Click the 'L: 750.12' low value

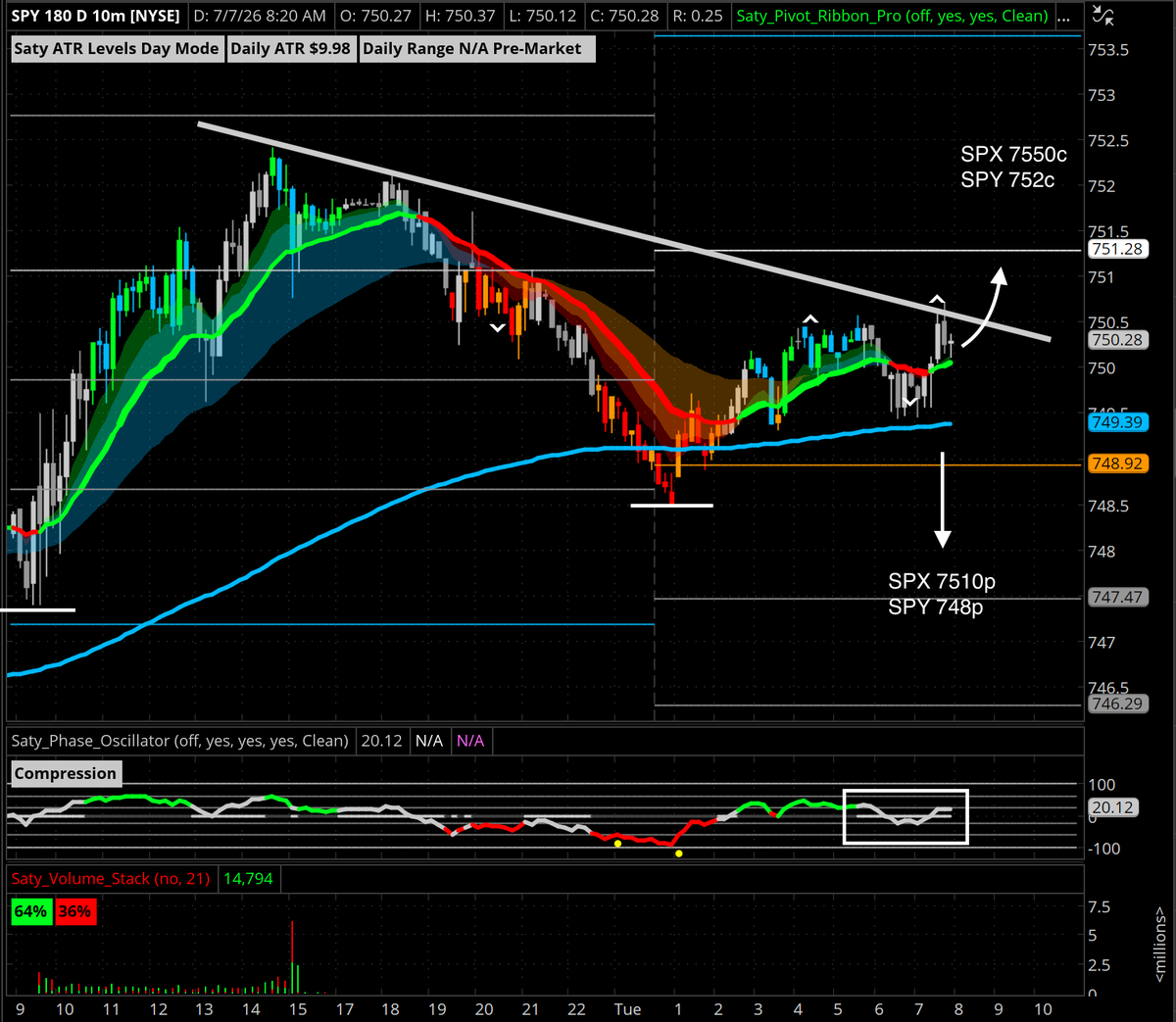click(x=542, y=16)
